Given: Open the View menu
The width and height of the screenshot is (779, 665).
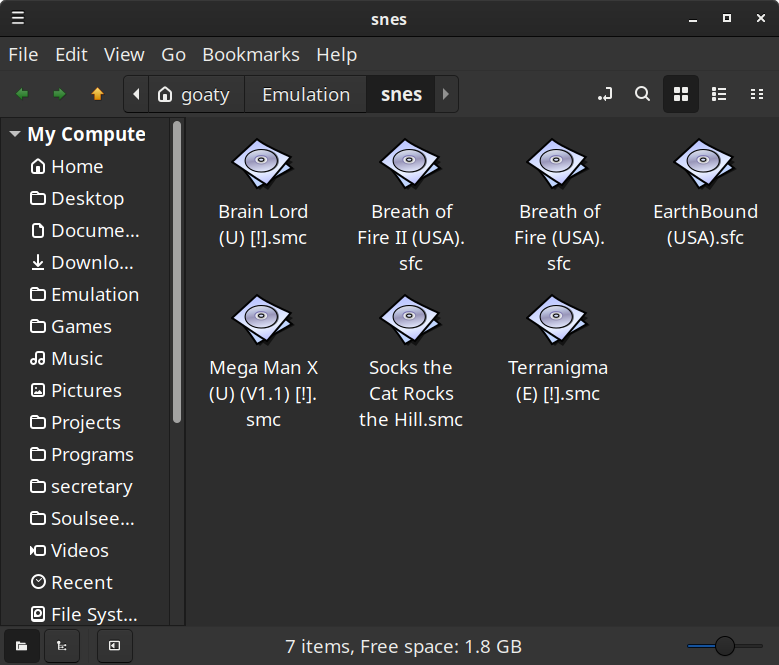Looking at the screenshot, I should [124, 55].
